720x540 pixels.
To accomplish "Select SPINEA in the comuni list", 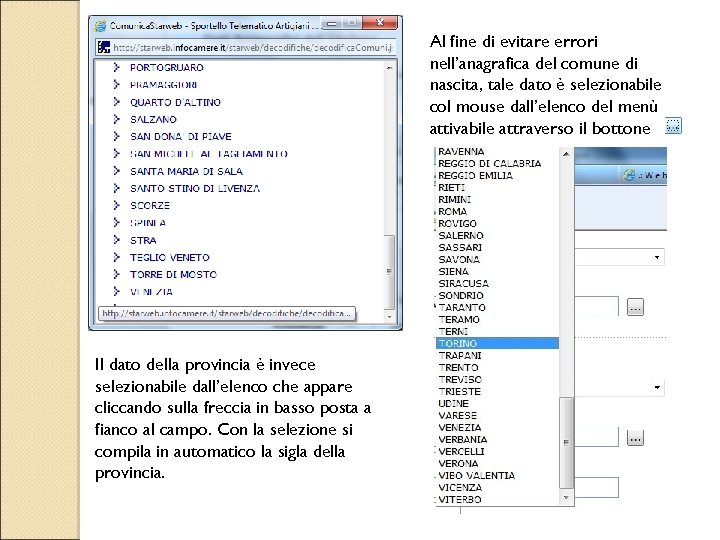I will pyautogui.click(x=148, y=223).
